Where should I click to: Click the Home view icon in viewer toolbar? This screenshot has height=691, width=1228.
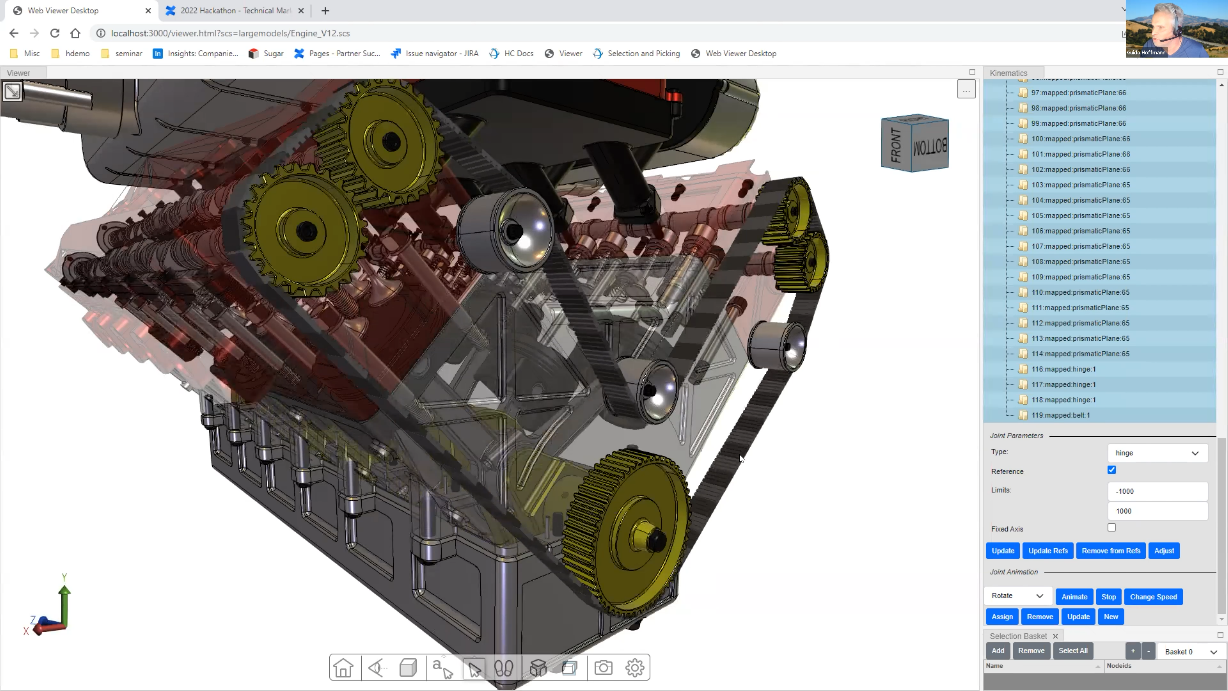point(344,668)
